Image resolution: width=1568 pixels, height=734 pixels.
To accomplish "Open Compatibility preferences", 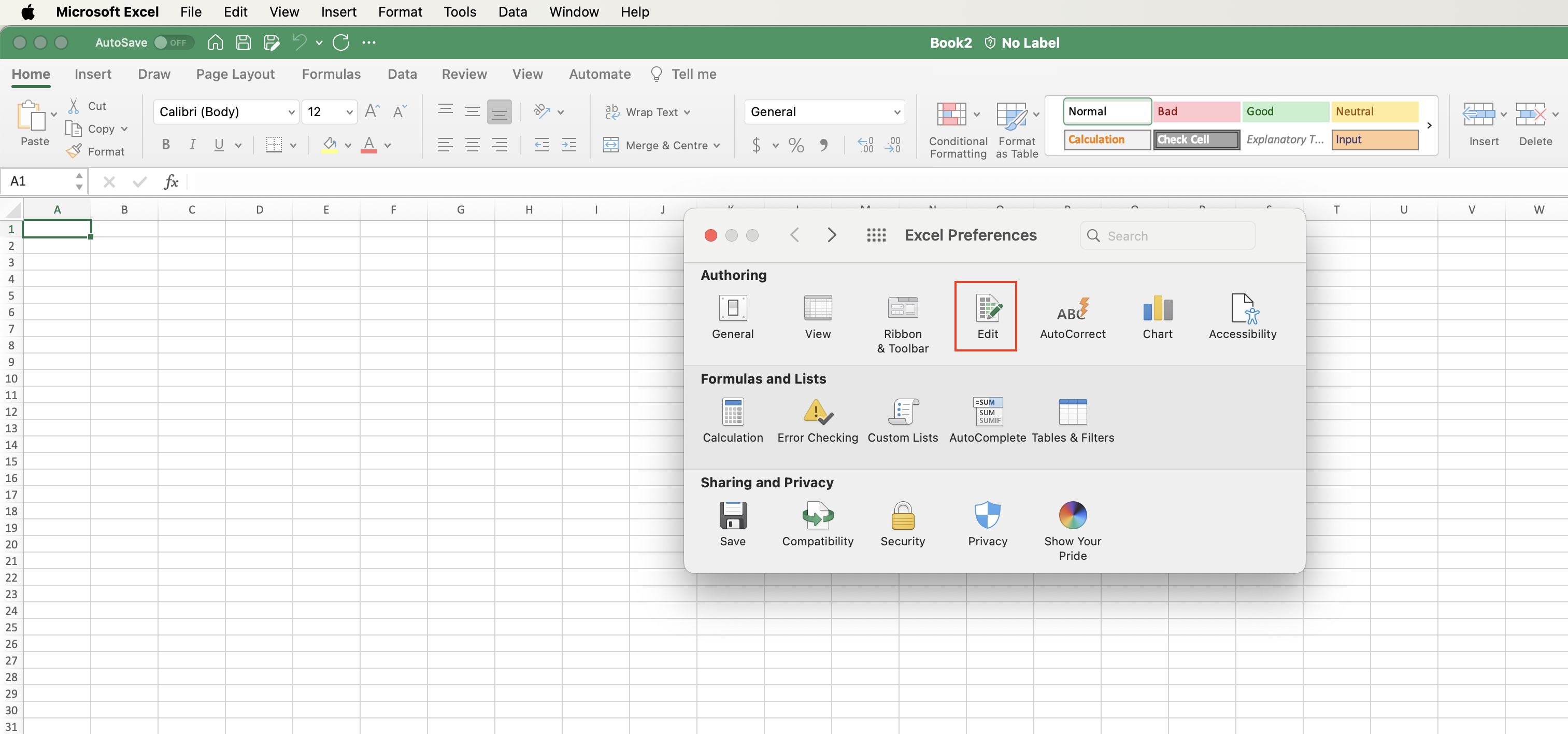I will point(818,524).
